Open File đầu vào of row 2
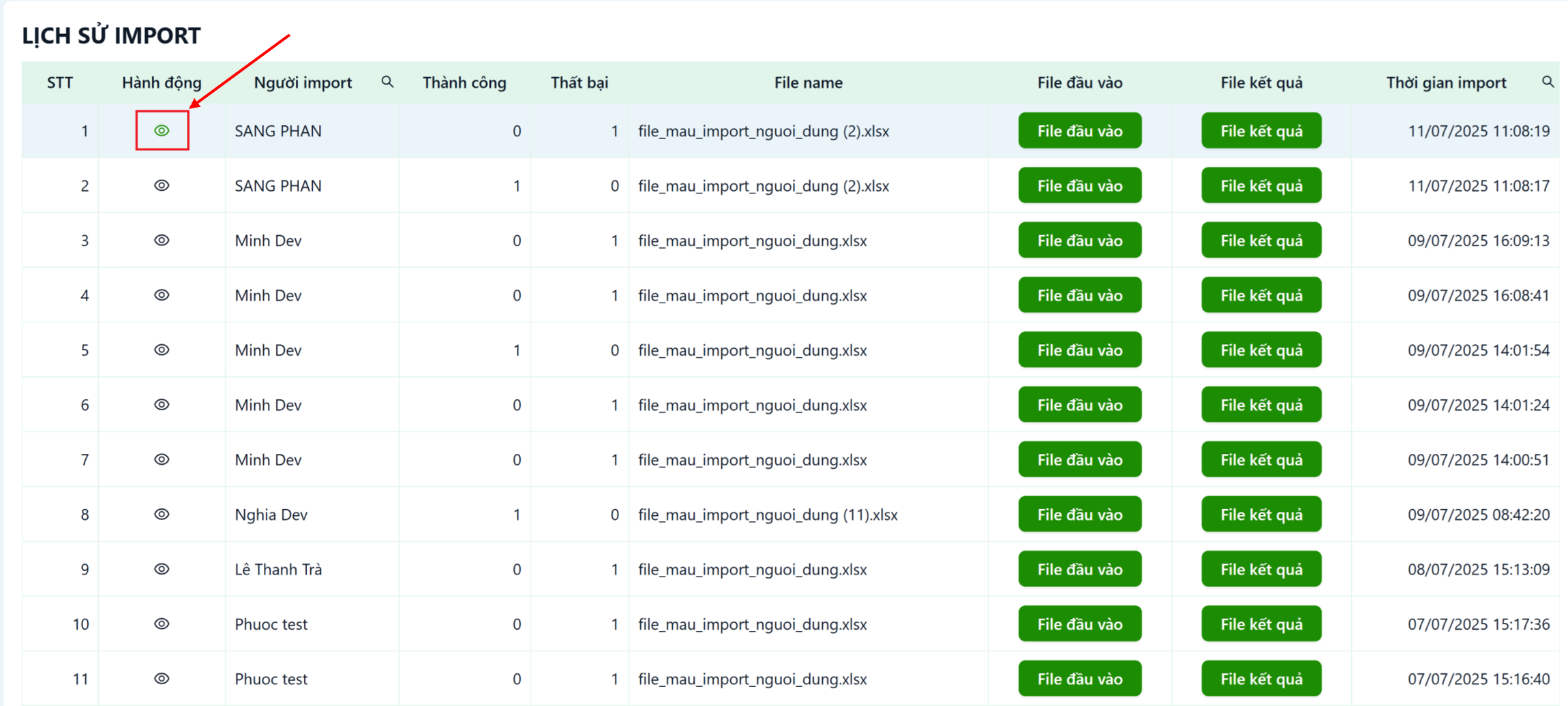The image size is (1568, 706). point(1080,185)
